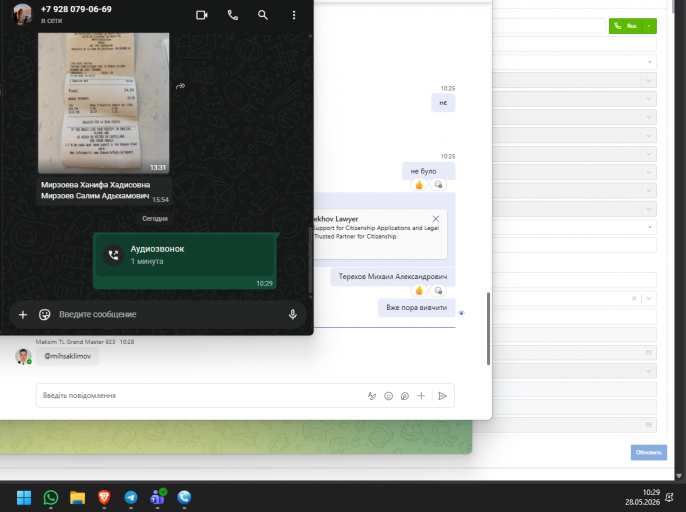Open Microsoft Teams from the taskbar
Viewport: 686px width, 512px height.
tap(158, 498)
